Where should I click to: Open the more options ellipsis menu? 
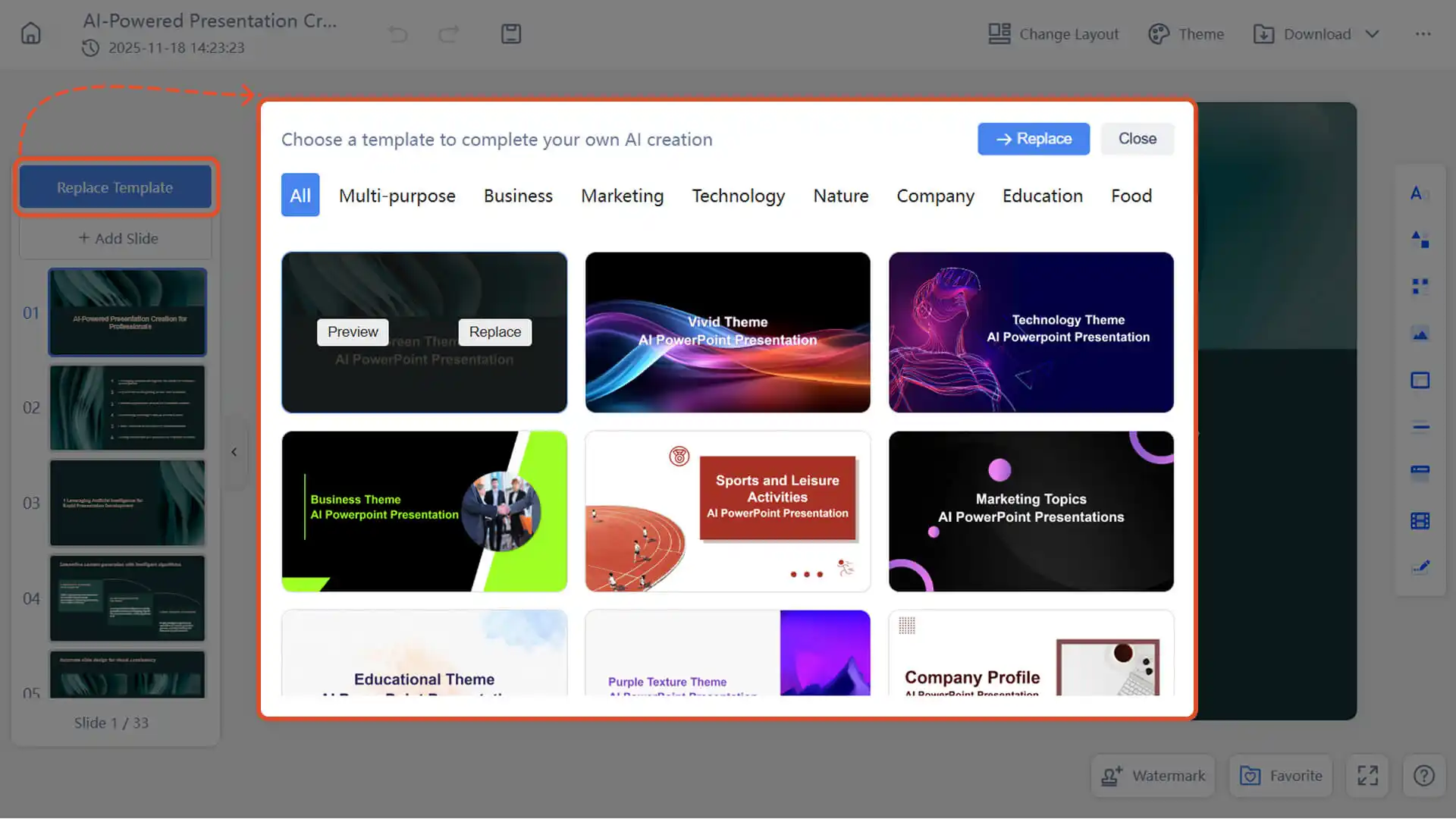click(x=1423, y=34)
